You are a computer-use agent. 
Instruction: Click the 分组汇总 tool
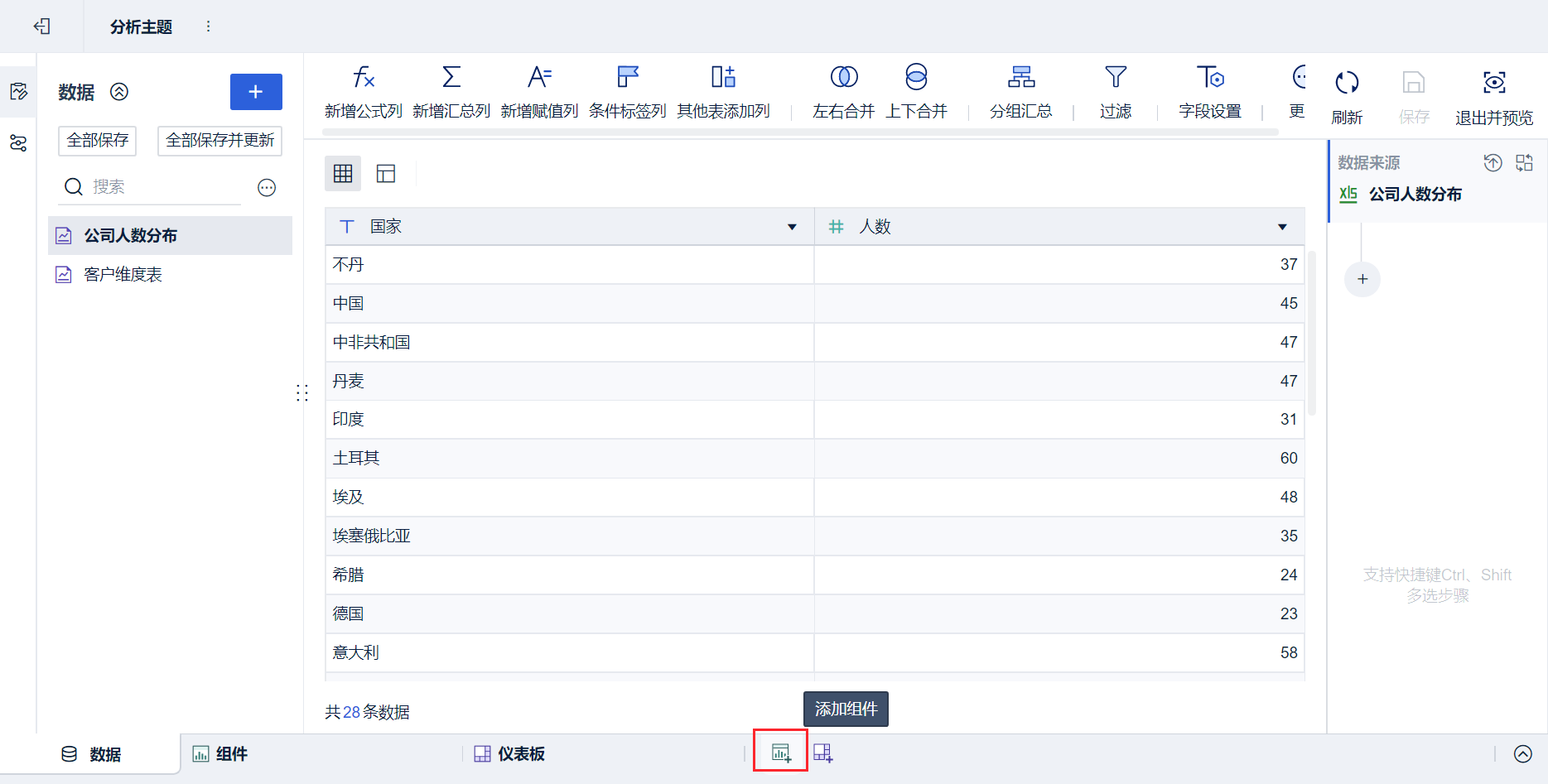[1021, 92]
